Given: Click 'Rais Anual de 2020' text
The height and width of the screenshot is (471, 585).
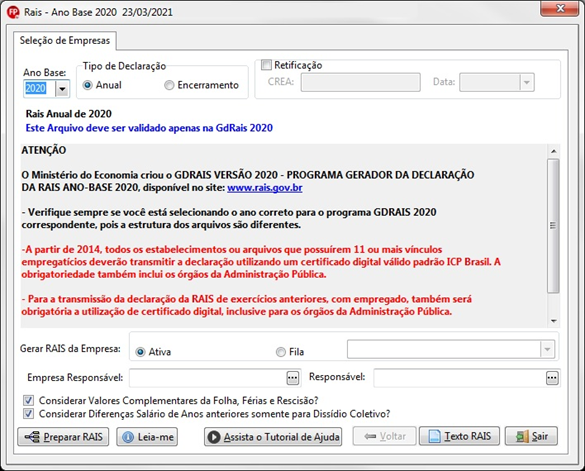Looking at the screenshot, I should pyautogui.click(x=69, y=114).
